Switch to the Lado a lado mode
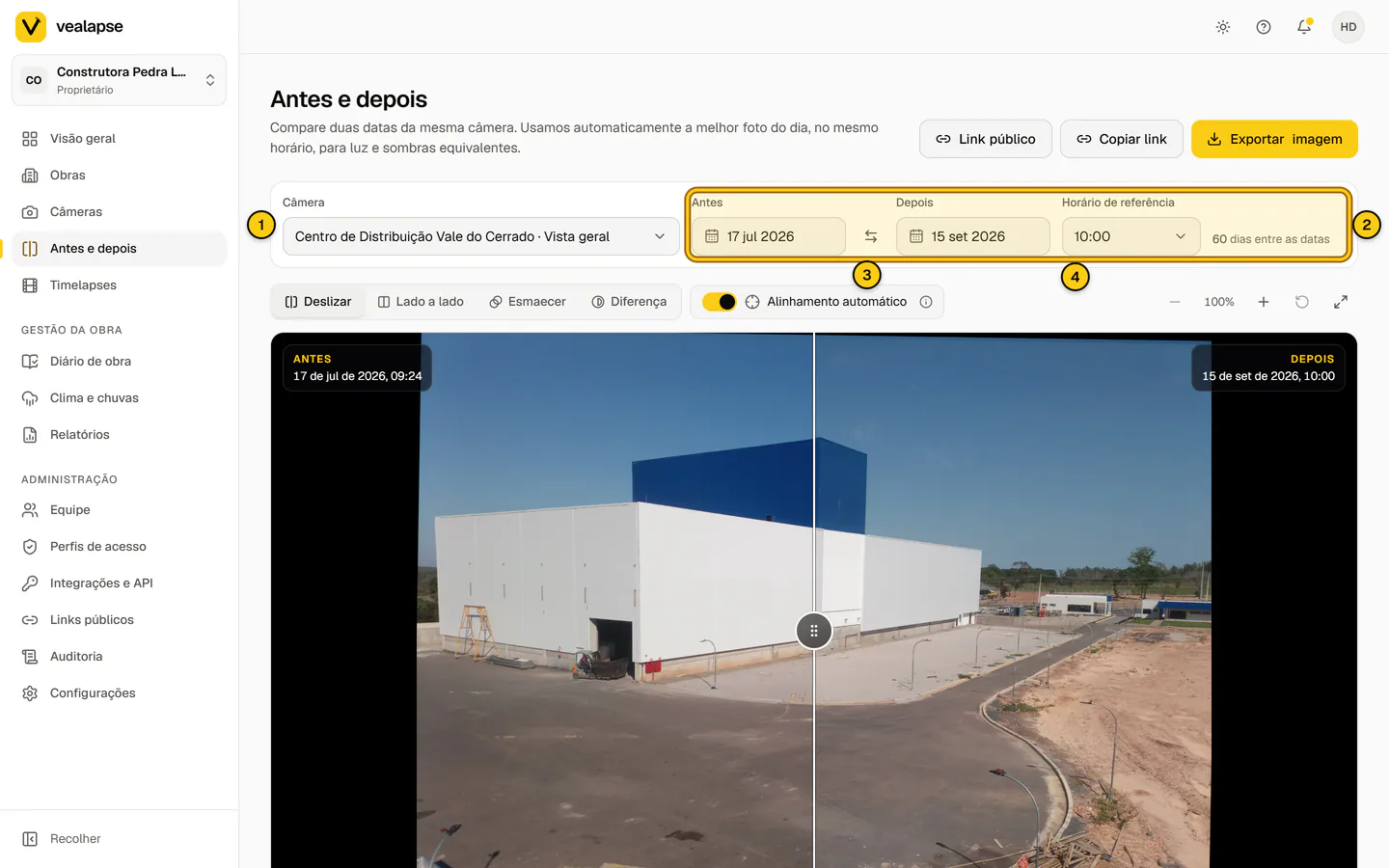Viewport: 1389px width, 868px height. [421, 302]
